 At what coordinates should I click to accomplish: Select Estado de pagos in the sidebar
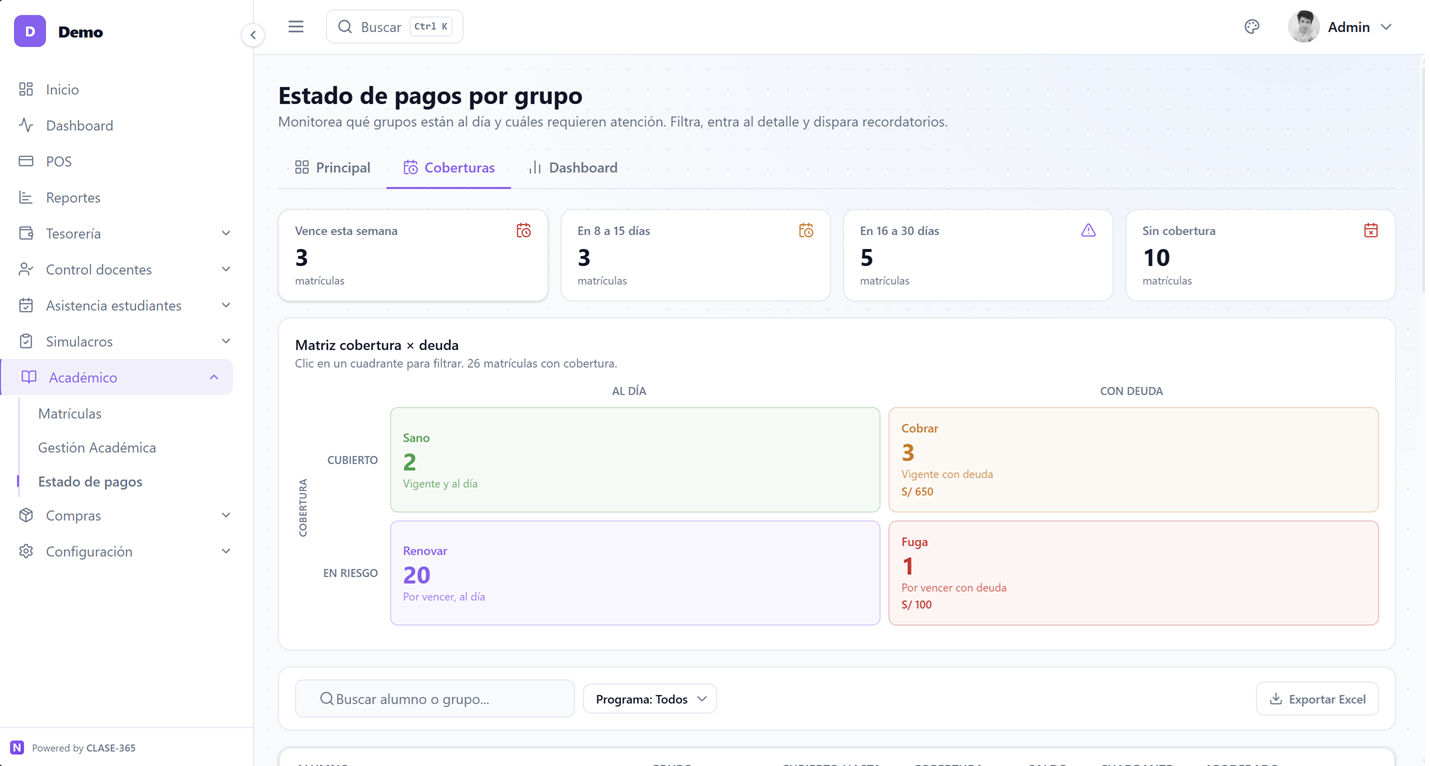pyautogui.click(x=90, y=481)
